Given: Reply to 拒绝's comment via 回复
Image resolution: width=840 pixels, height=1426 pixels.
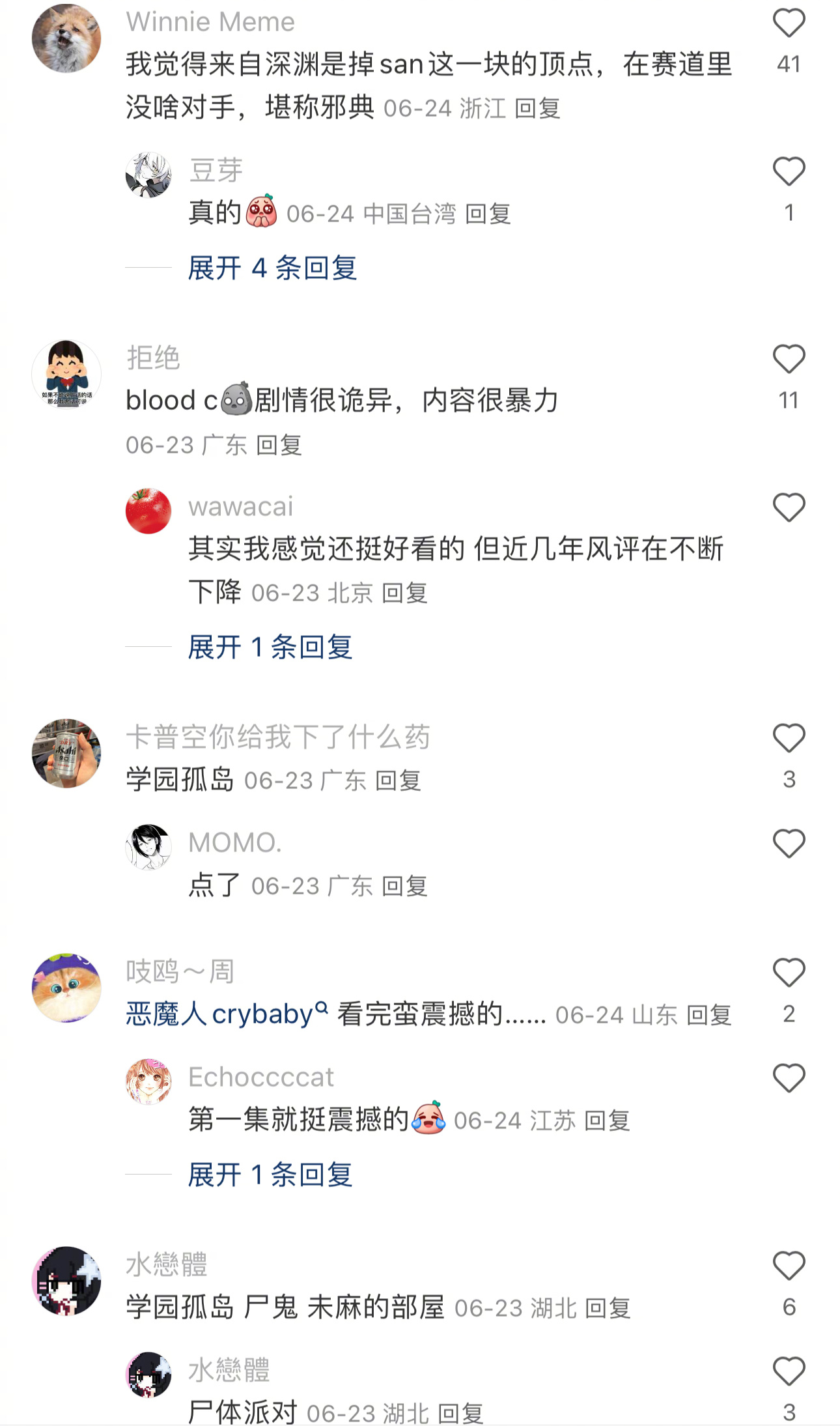Looking at the screenshot, I should click(279, 446).
